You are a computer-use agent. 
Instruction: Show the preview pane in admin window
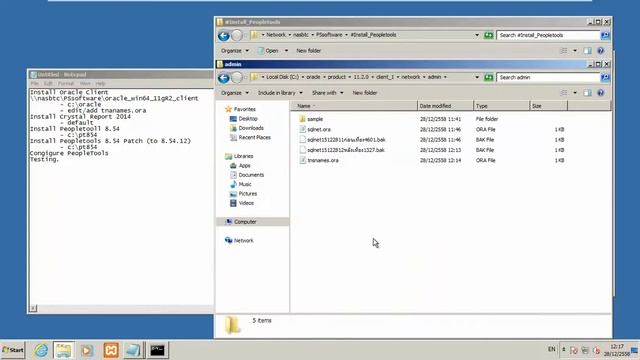(587, 93)
